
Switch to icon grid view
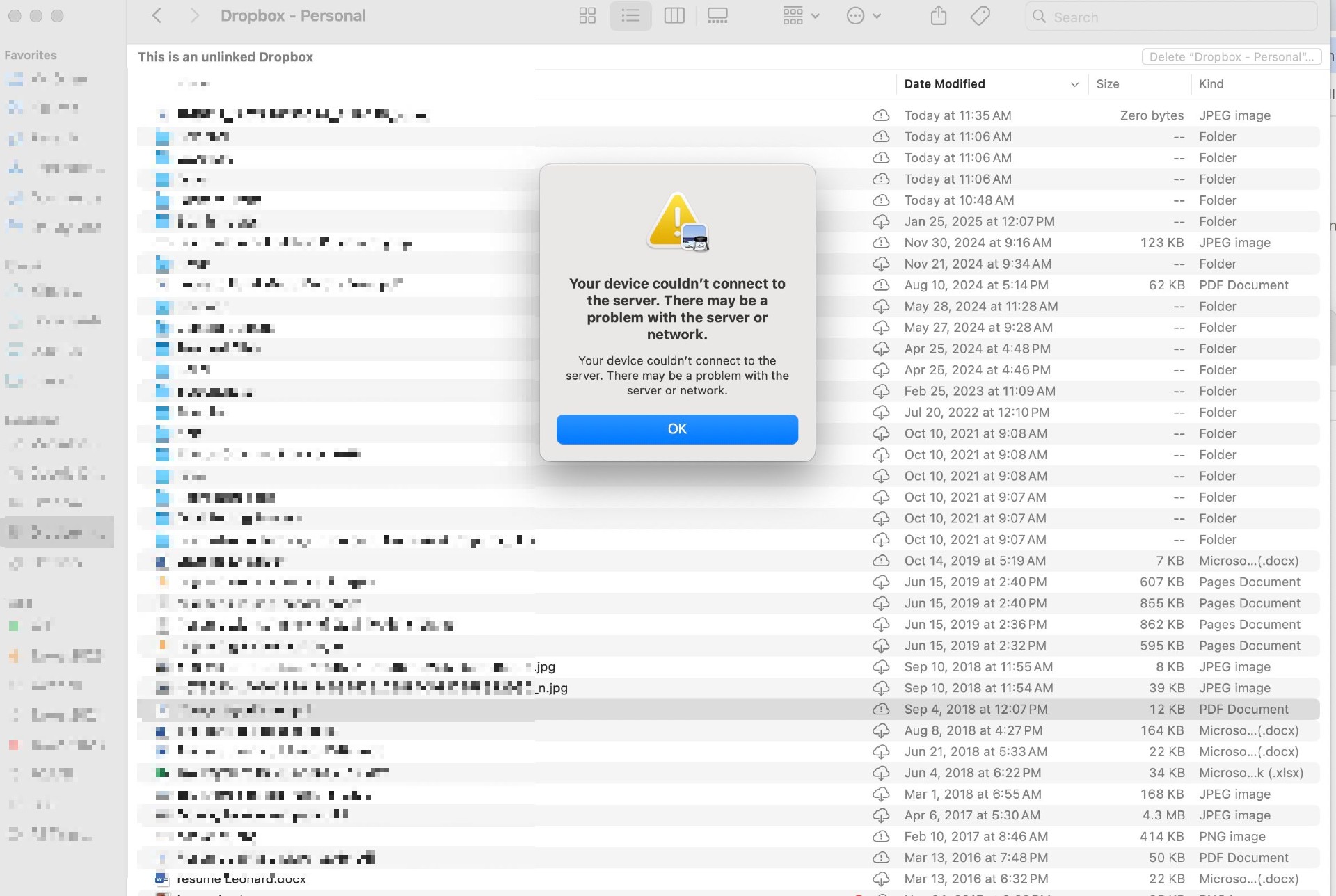587,16
